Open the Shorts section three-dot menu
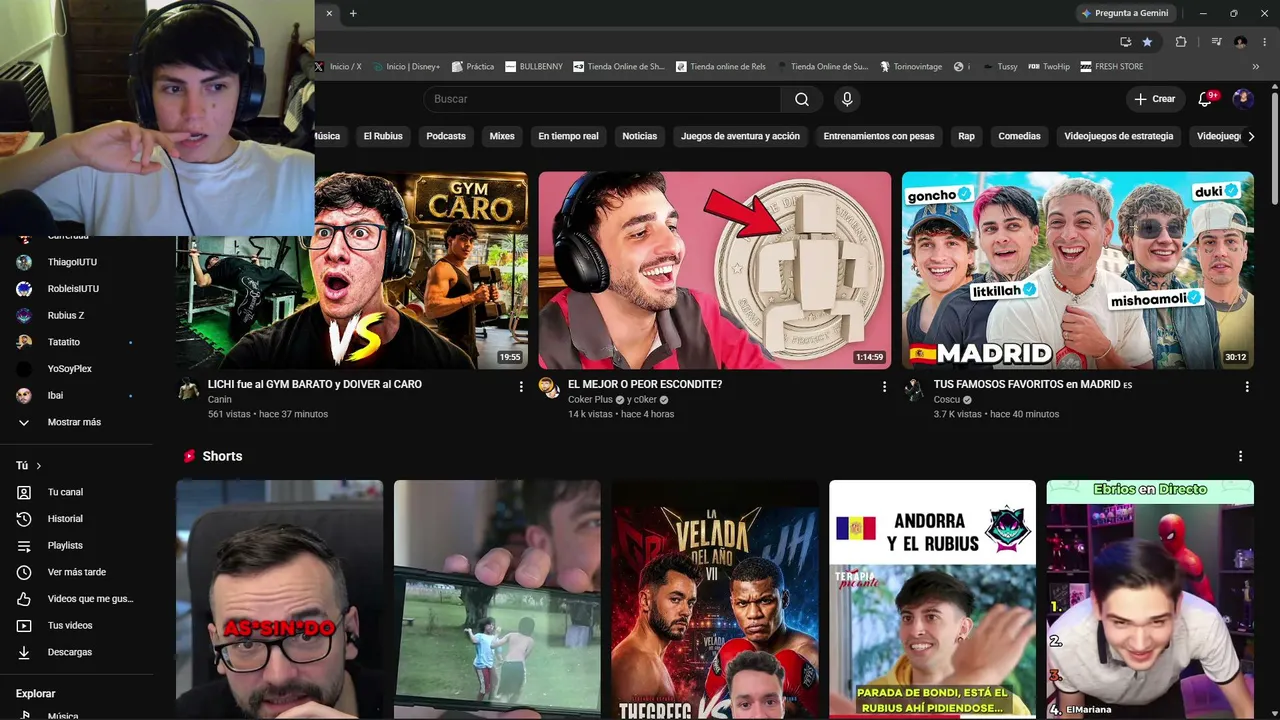Screen dimensions: 1280x720 point(1241,456)
